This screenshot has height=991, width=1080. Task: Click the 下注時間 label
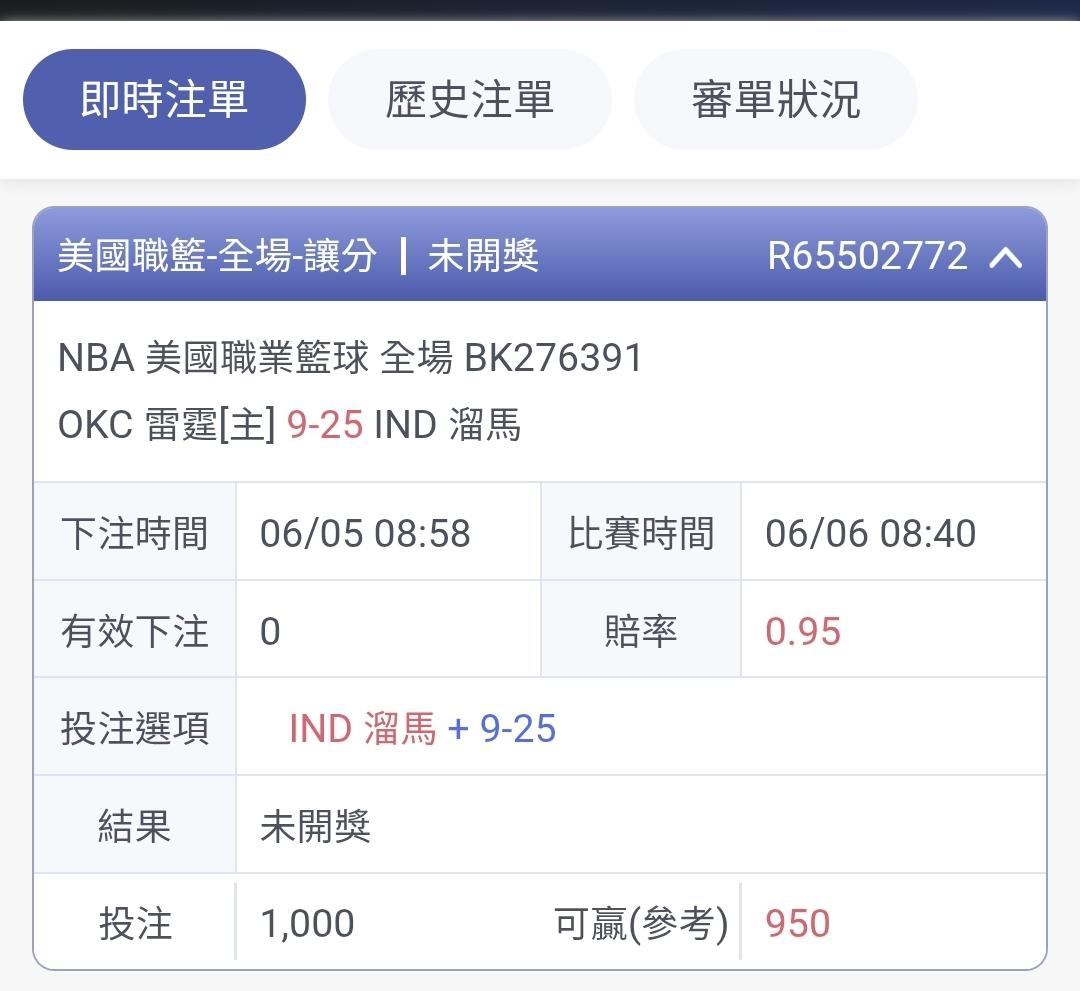[134, 534]
